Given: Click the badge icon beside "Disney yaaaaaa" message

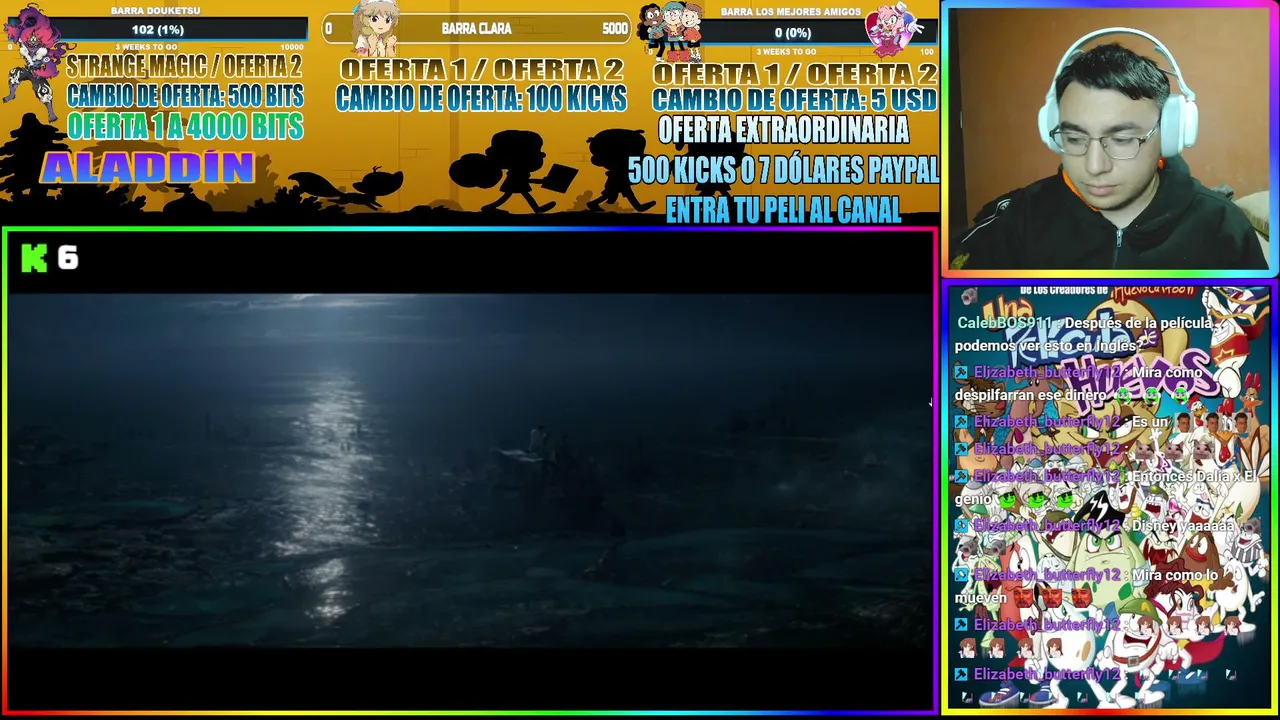Looking at the screenshot, I should [962, 526].
